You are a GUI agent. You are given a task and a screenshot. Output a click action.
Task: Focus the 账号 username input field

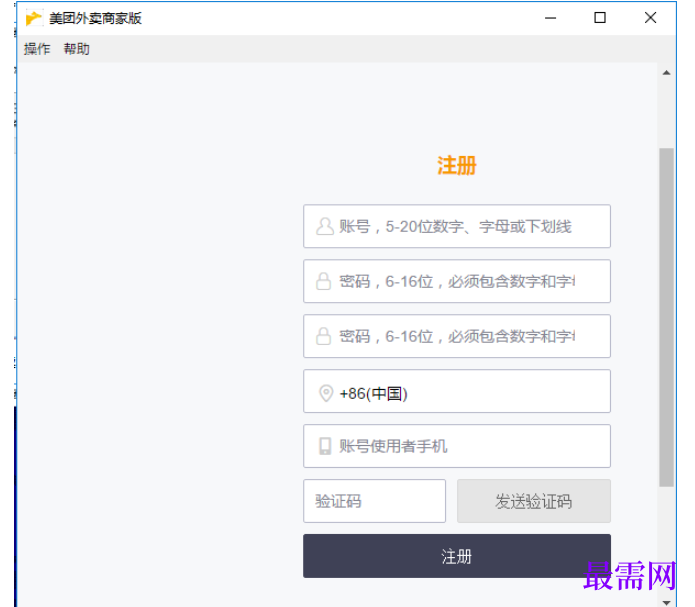pyautogui.click(x=457, y=226)
